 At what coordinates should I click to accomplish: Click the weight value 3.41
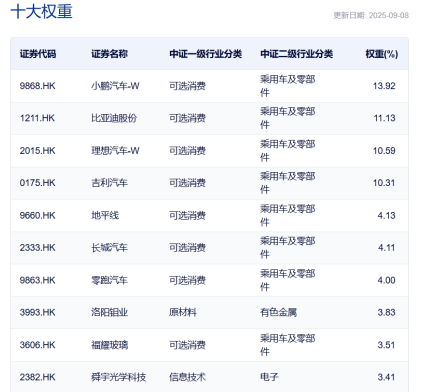[x=386, y=377]
